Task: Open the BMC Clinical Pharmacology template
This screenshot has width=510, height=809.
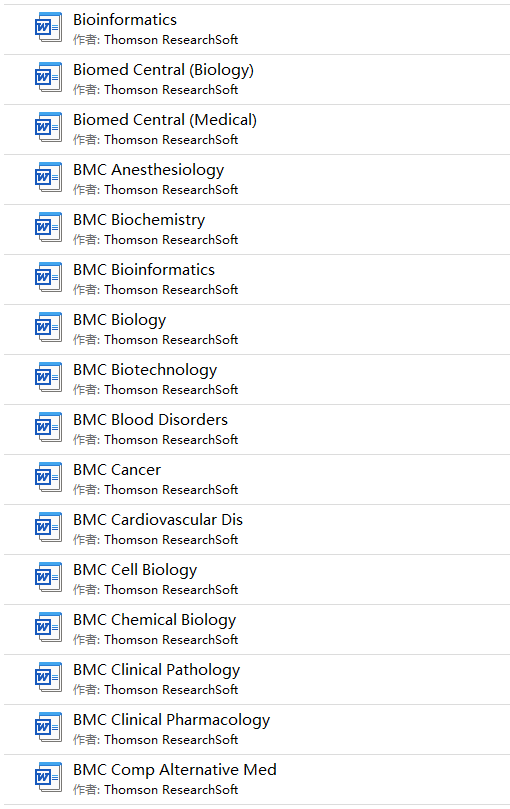Action: tap(171, 720)
